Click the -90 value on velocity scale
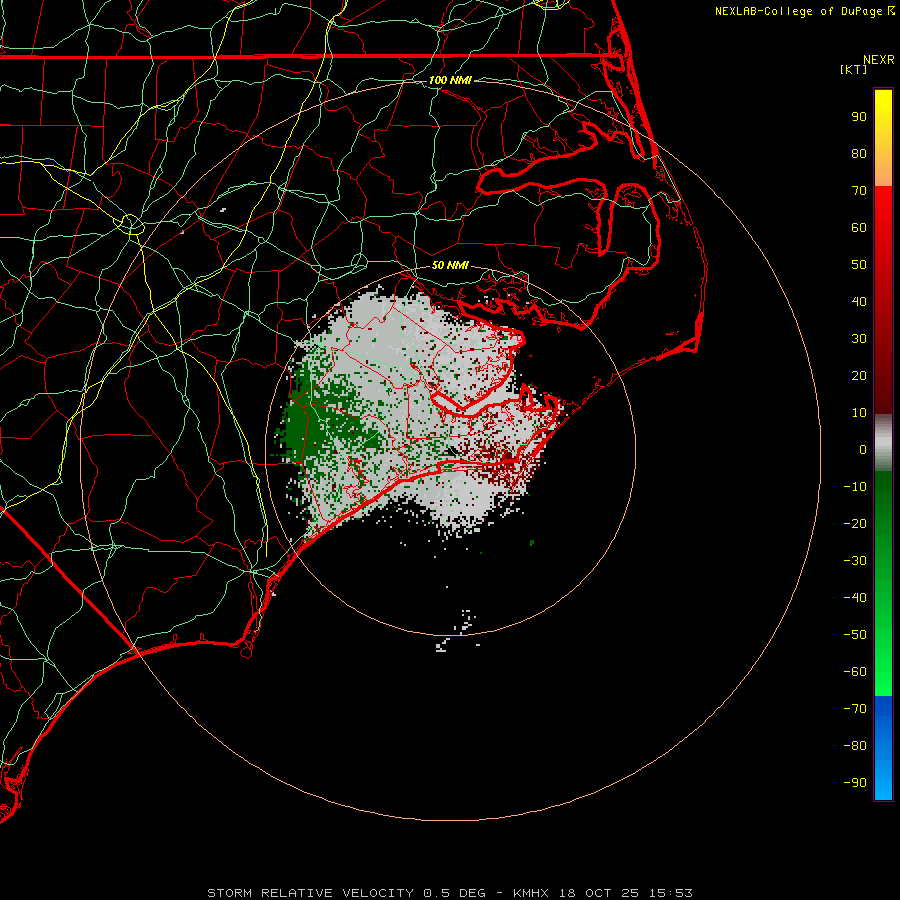Viewport: 900px width, 900px height. pyautogui.click(x=855, y=783)
